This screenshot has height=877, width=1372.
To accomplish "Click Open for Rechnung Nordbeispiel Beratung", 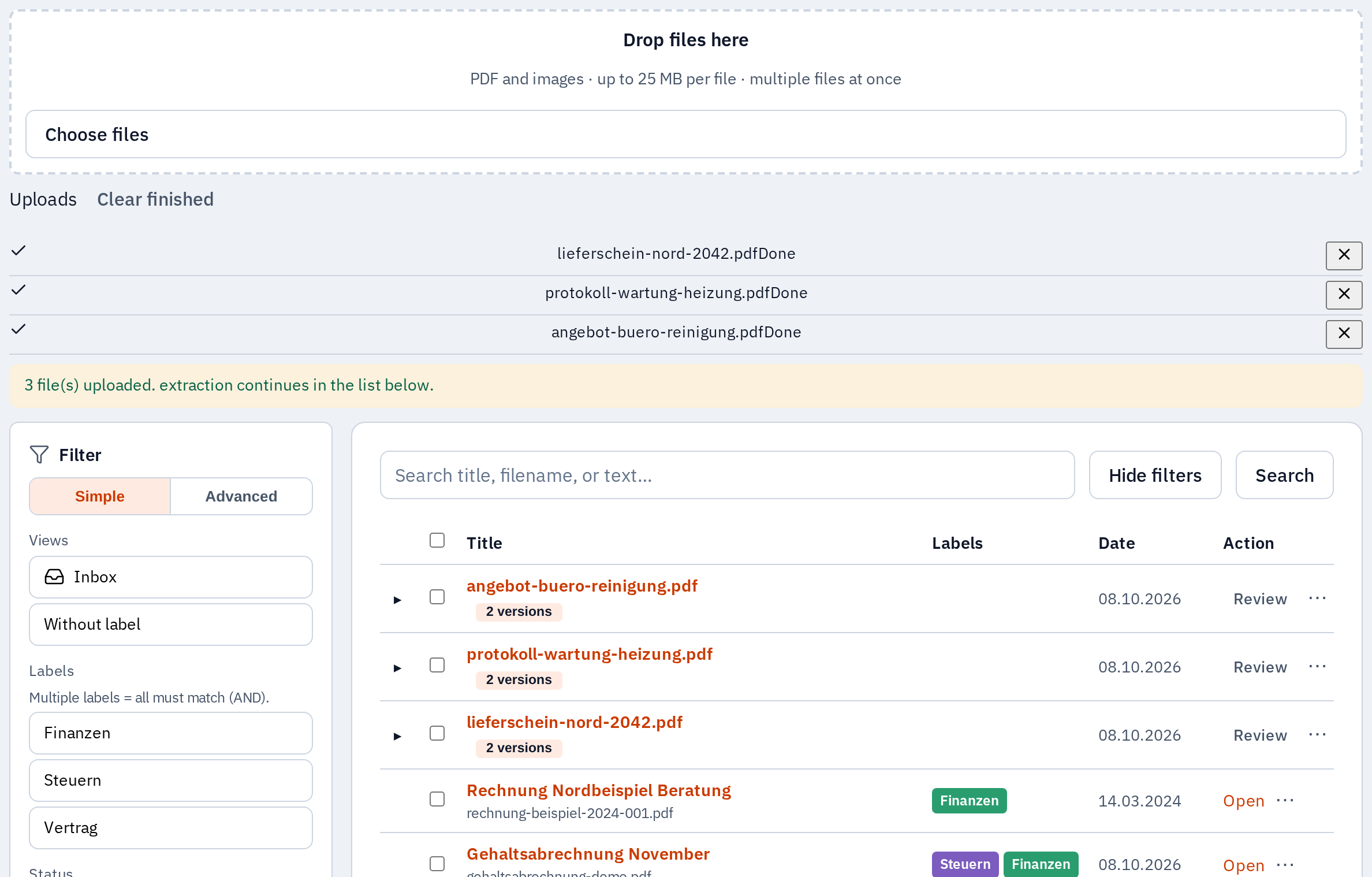I will point(1243,801).
